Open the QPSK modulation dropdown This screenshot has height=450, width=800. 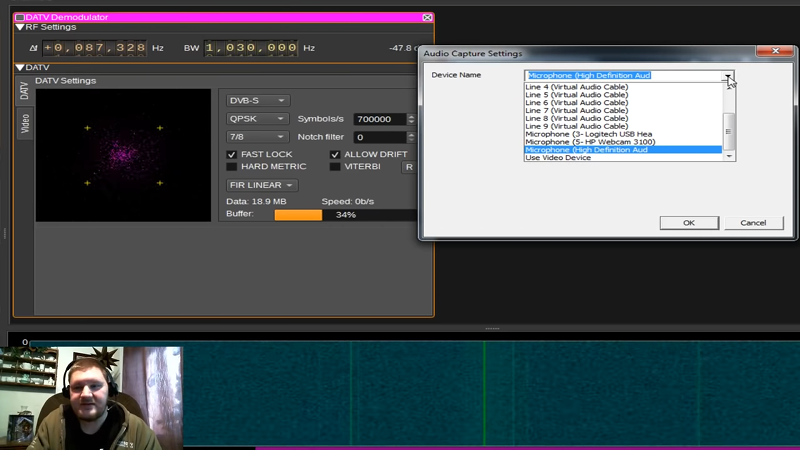pos(258,118)
